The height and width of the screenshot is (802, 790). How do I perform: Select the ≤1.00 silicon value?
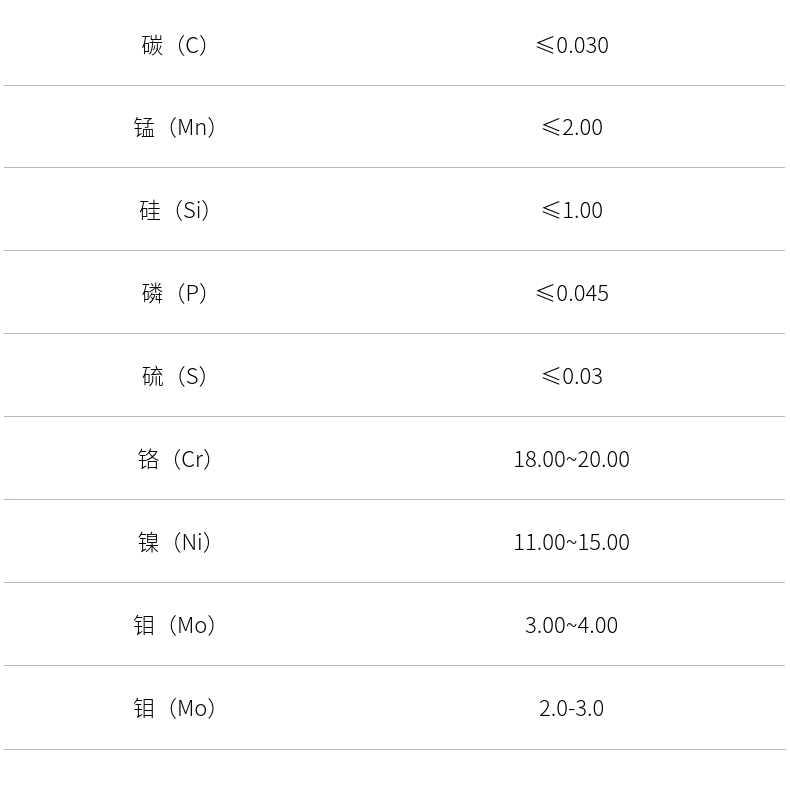tap(572, 210)
